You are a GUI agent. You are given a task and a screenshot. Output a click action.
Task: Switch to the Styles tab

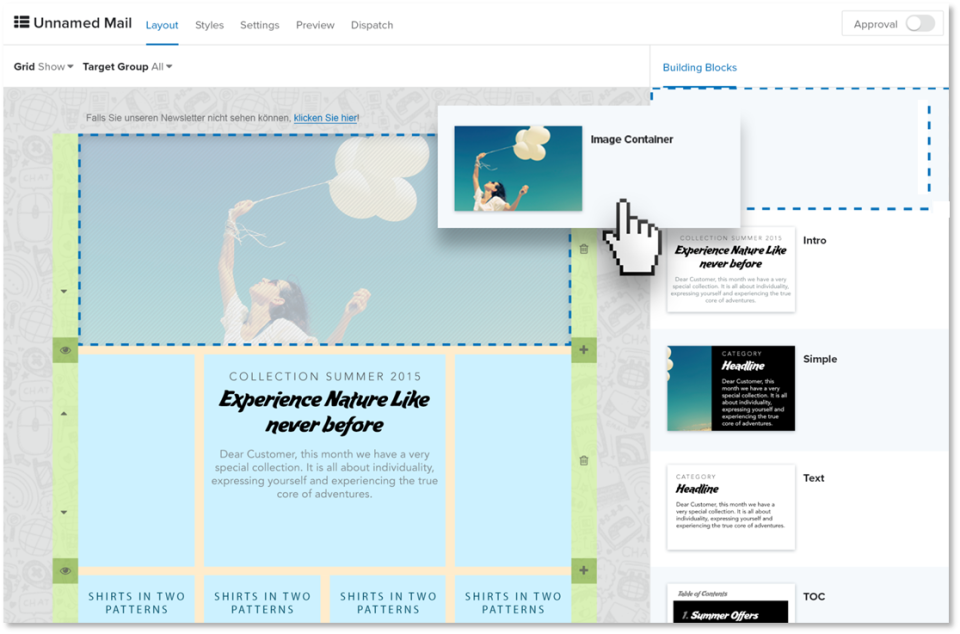click(x=209, y=25)
